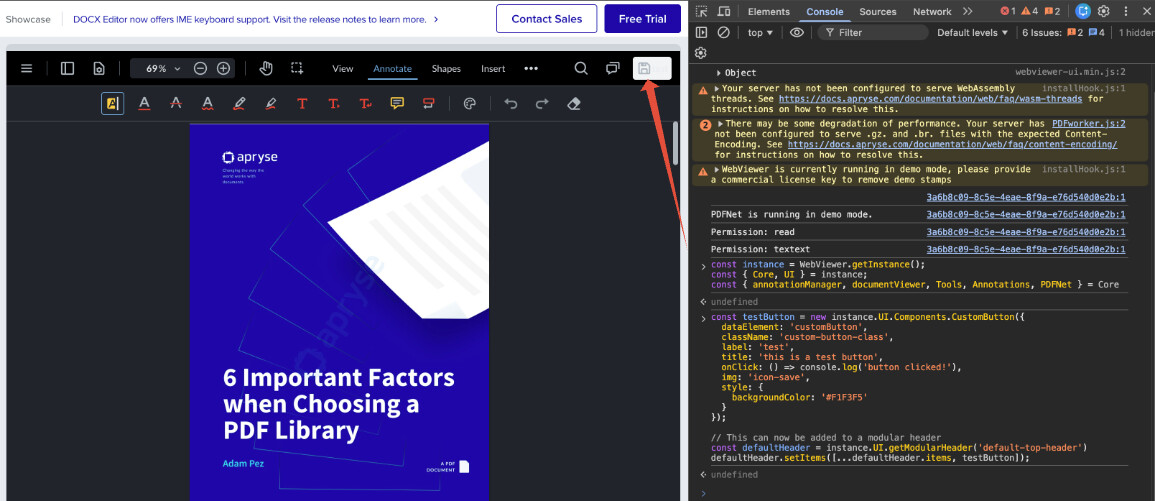Image resolution: width=1155 pixels, height=501 pixels.
Task: Expand the Default levels dropdown
Action: tap(972, 32)
